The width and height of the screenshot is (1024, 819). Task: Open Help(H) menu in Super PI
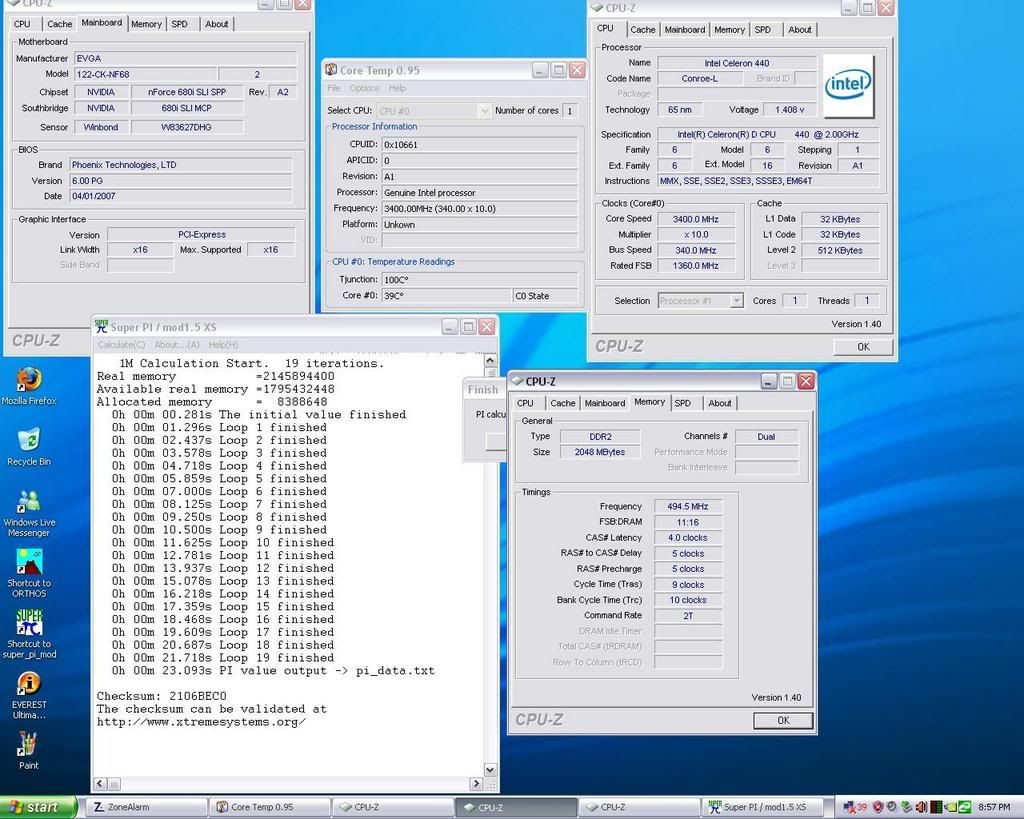pos(223,344)
